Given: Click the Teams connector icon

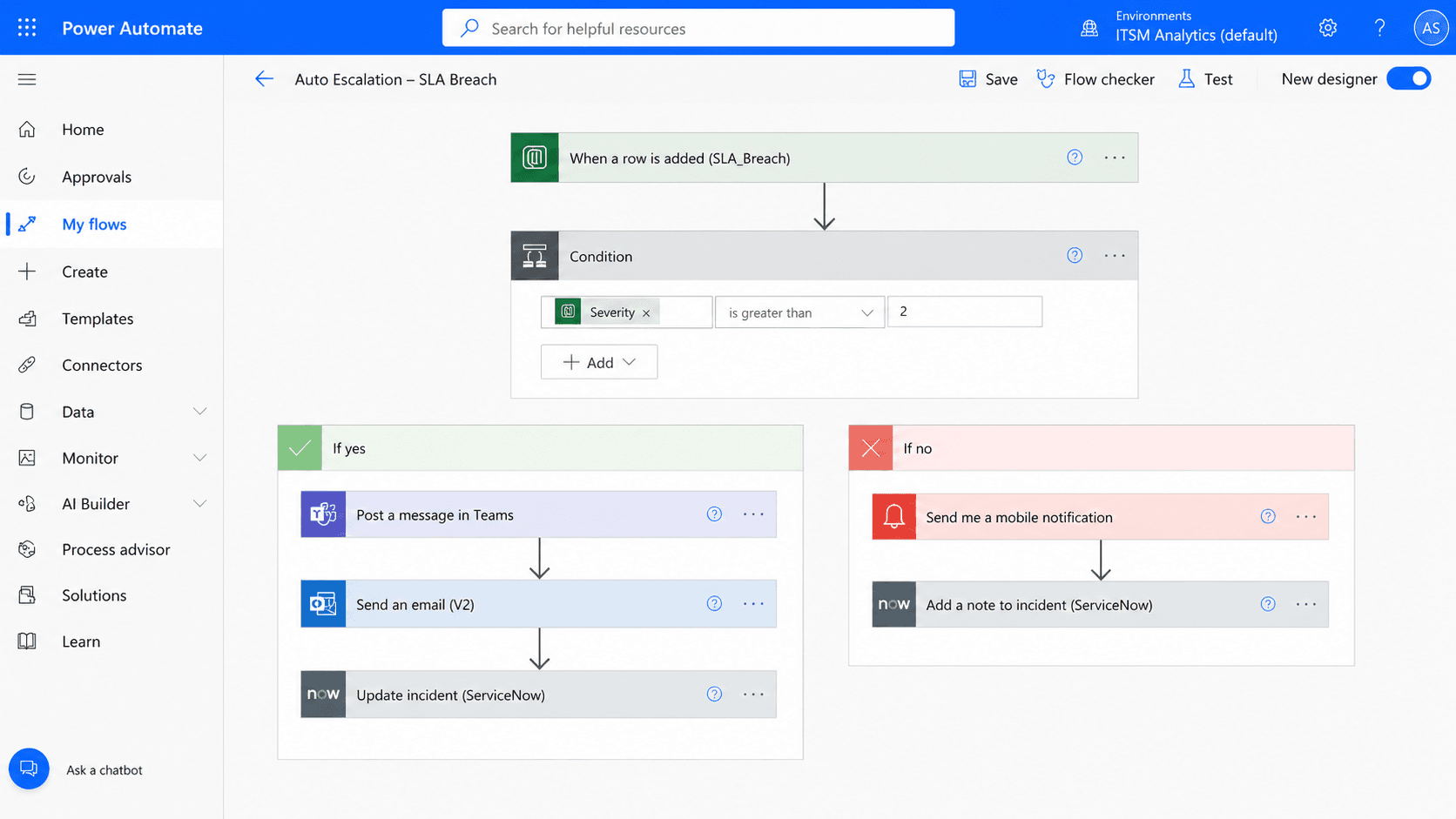Looking at the screenshot, I should [x=323, y=514].
